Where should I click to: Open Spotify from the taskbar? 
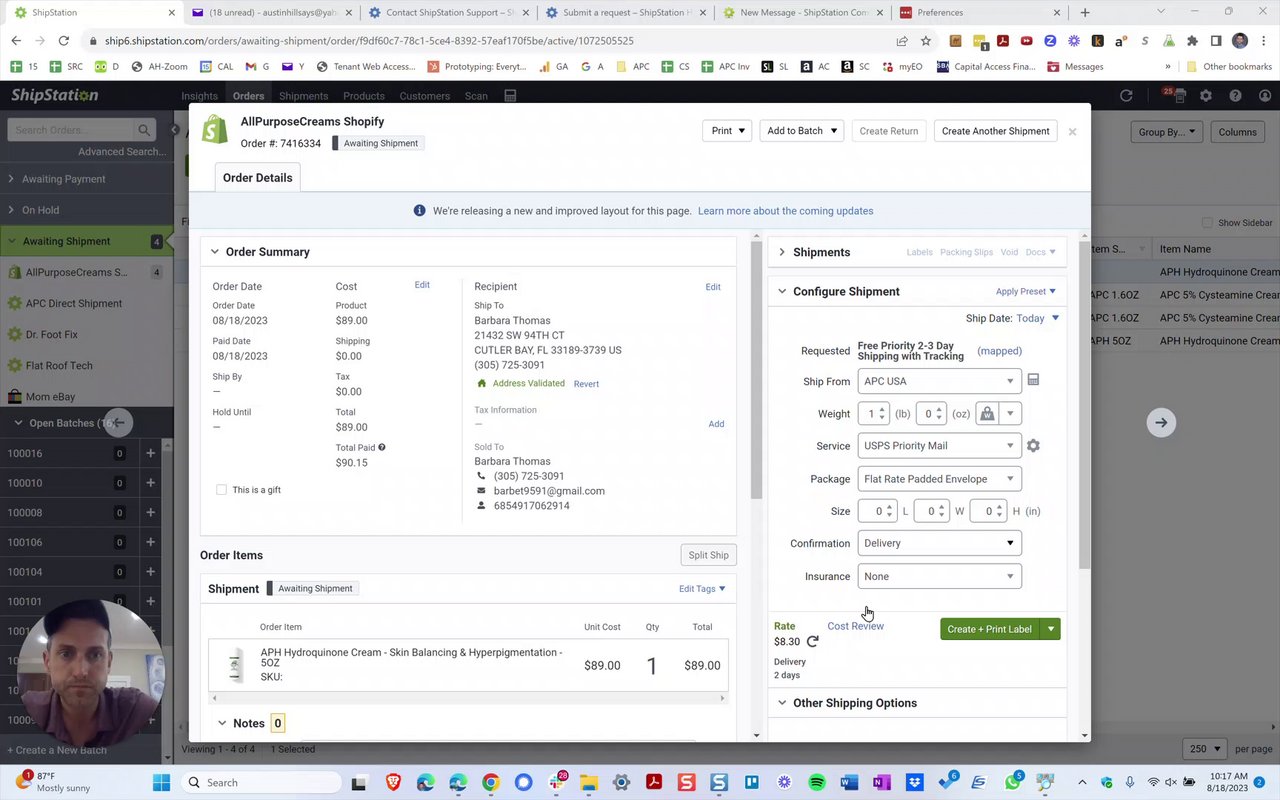pyautogui.click(x=817, y=782)
